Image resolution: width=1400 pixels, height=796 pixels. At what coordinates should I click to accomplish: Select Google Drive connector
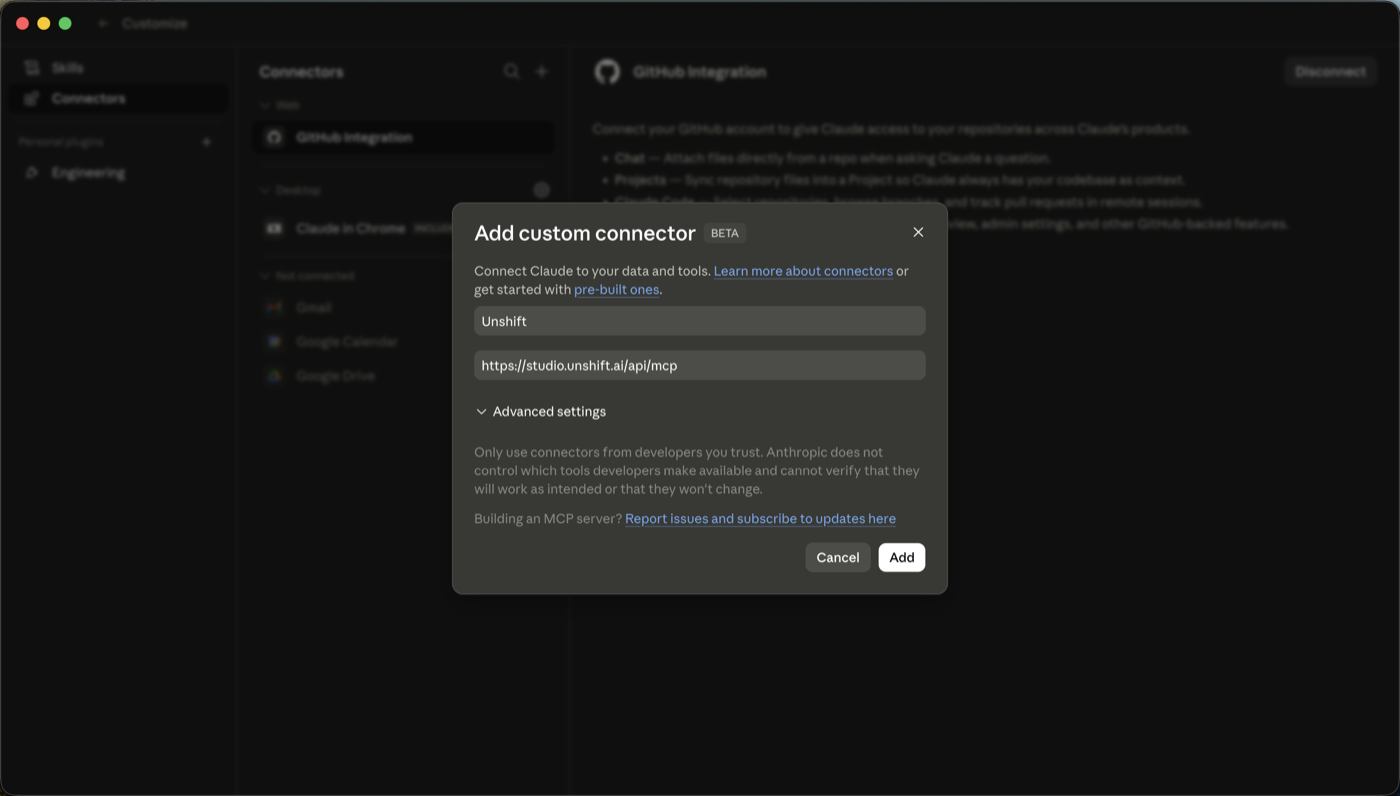click(x=403, y=376)
